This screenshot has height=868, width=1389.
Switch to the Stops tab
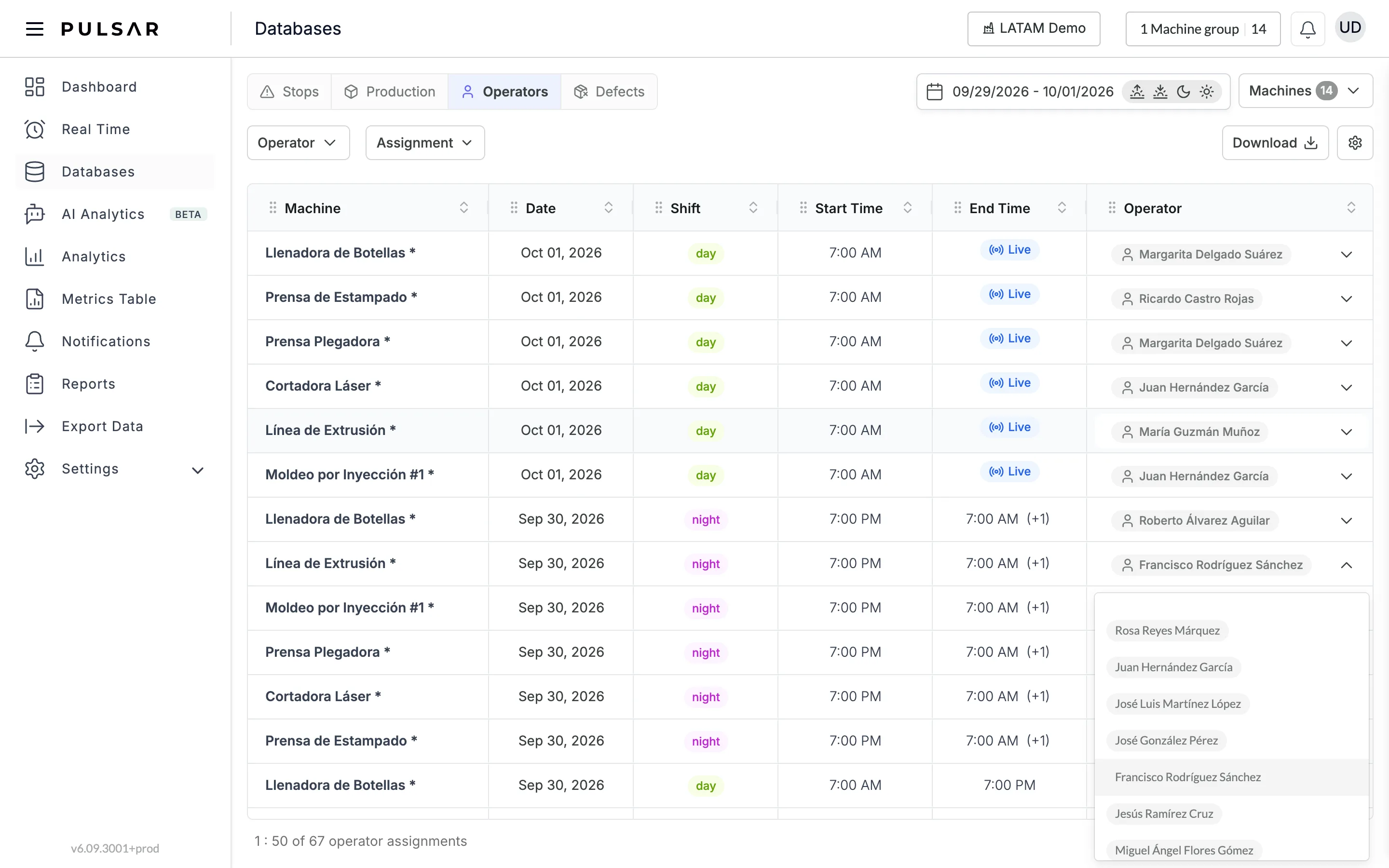pyautogui.click(x=289, y=91)
